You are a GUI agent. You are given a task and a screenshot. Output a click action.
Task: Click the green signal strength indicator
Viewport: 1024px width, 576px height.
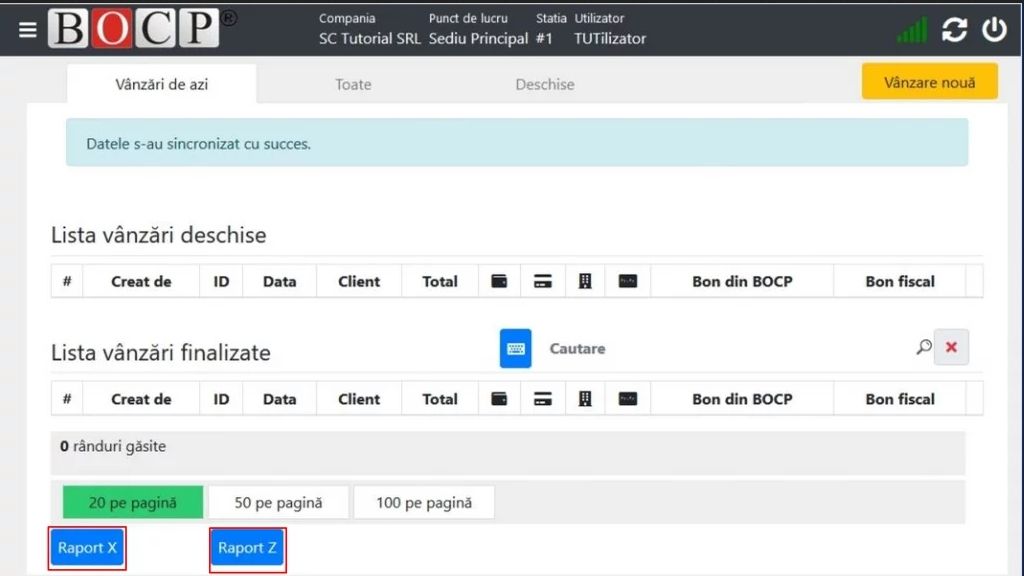pyautogui.click(x=912, y=30)
